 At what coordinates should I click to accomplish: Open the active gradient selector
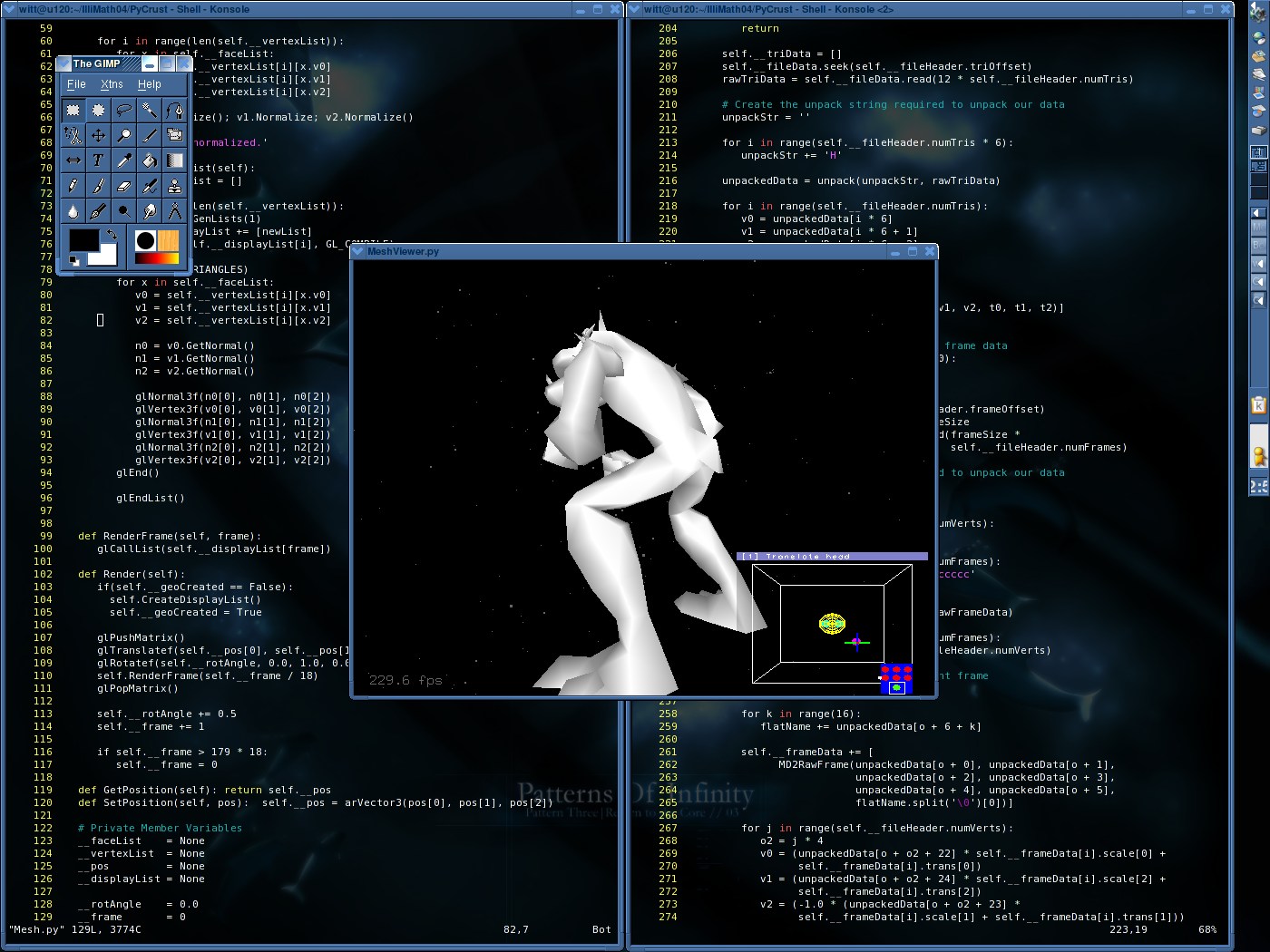pos(156,258)
